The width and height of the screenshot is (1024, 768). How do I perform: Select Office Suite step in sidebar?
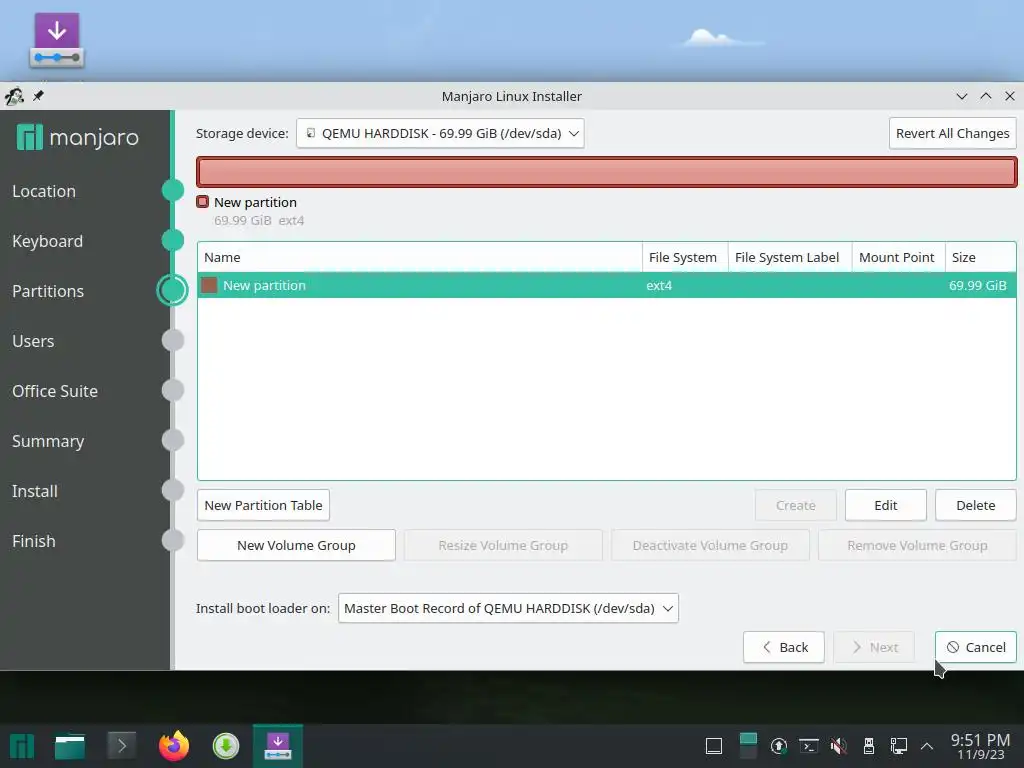point(55,391)
